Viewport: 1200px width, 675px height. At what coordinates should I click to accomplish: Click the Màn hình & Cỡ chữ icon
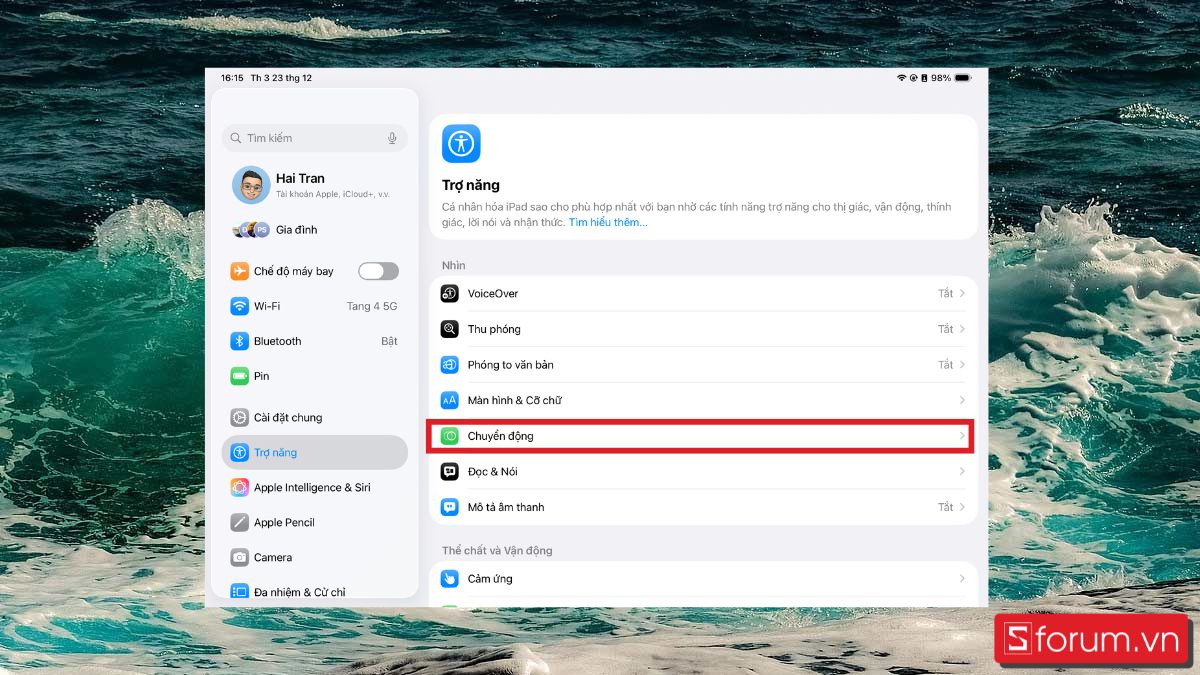[450, 400]
